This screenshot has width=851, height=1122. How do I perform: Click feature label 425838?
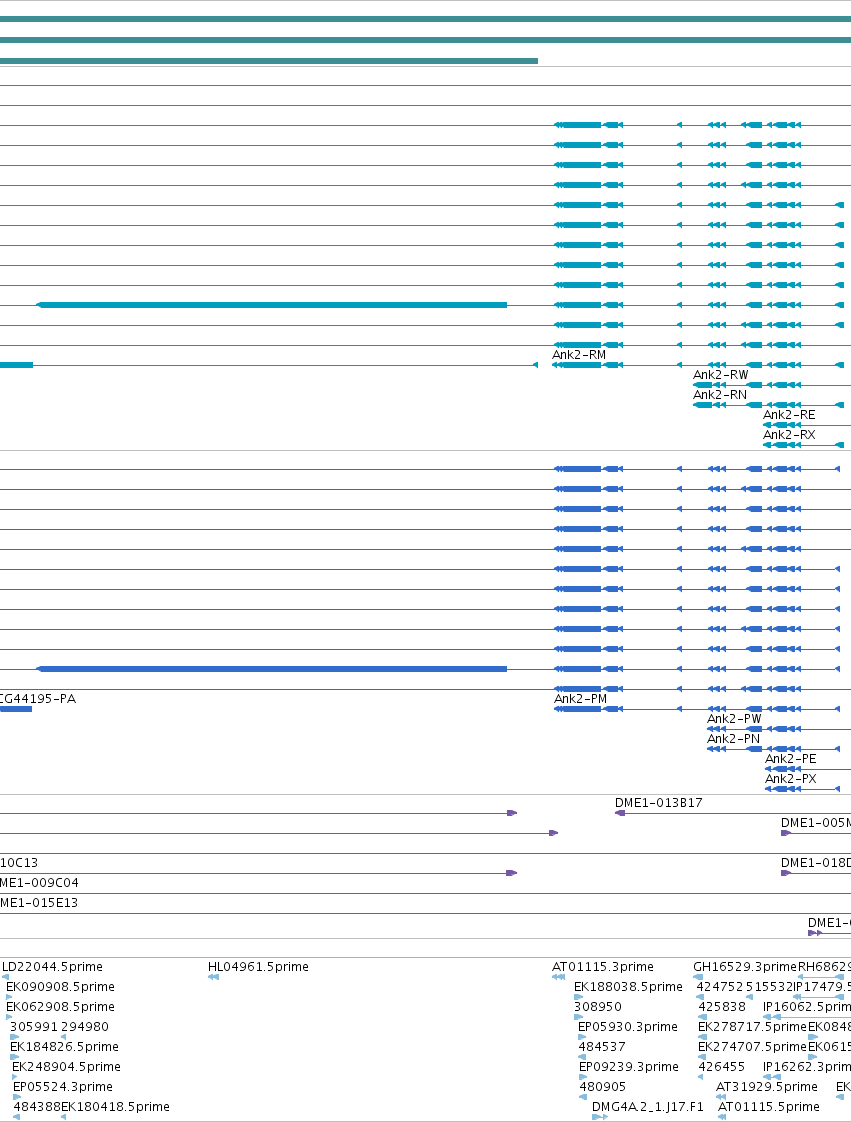pos(722,1007)
